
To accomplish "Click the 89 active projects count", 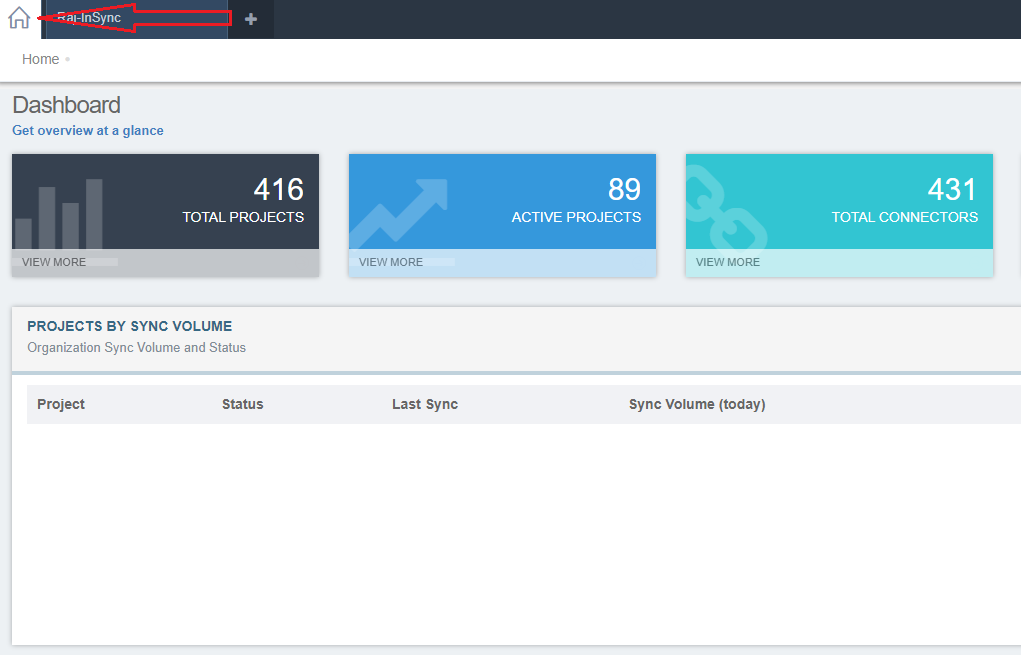I will 624,189.
